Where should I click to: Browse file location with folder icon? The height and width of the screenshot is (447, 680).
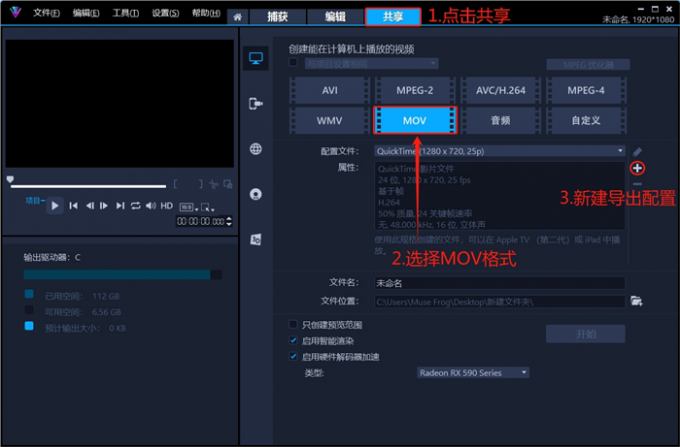tap(635, 301)
